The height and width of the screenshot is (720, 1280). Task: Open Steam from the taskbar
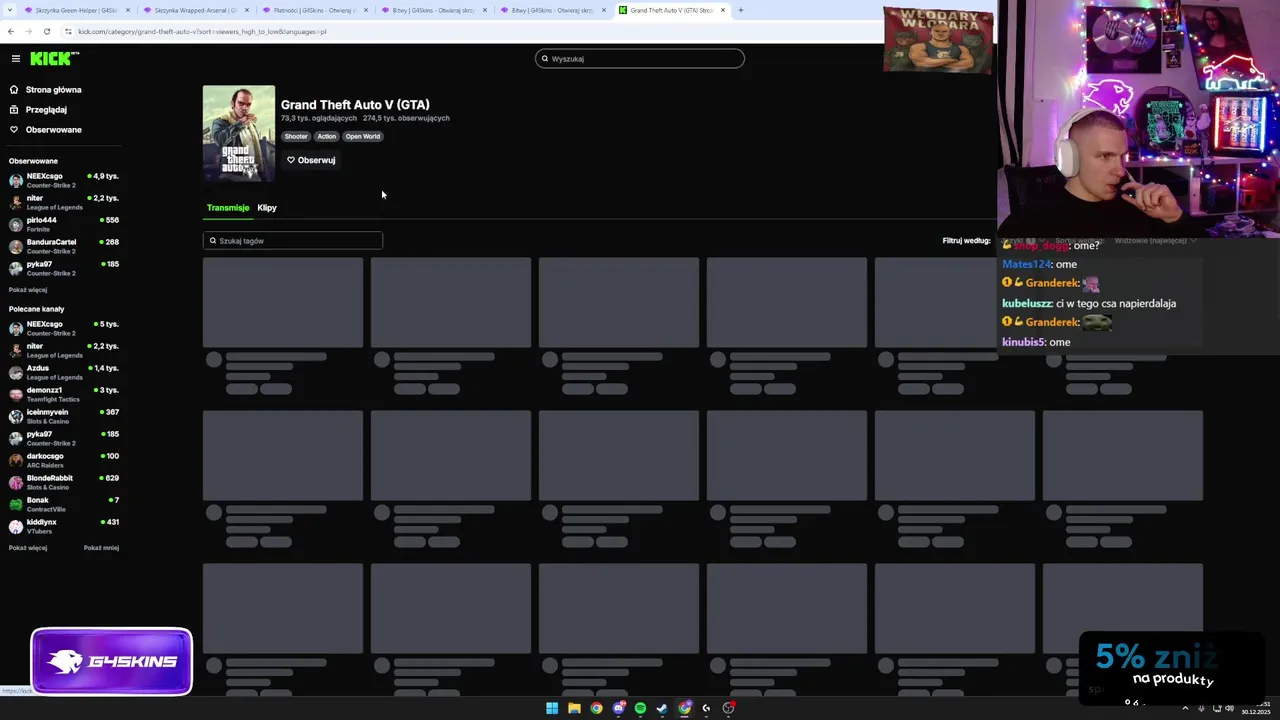coord(662,708)
